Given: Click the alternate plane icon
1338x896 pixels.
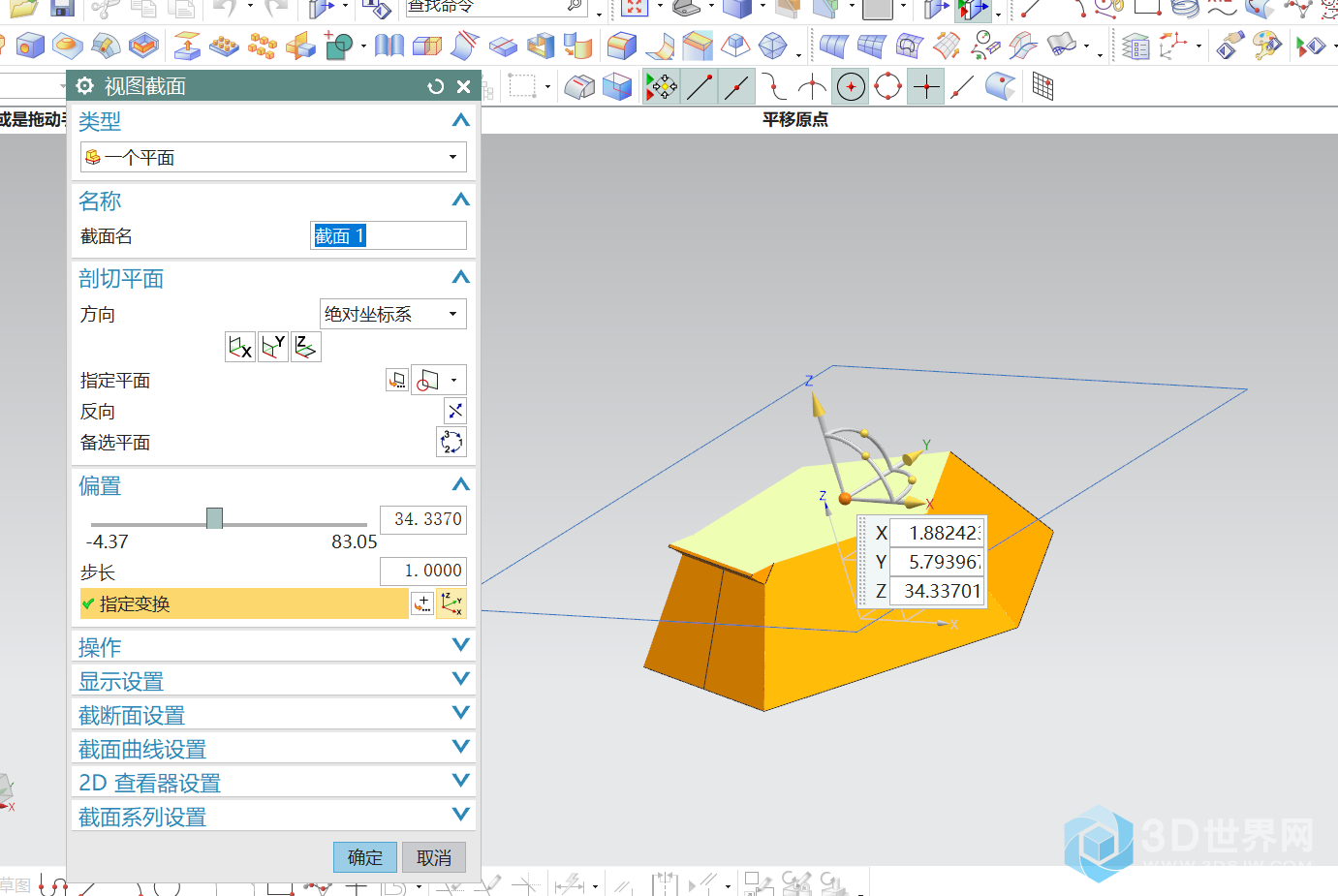Looking at the screenshot, I should [x=452, y=442].
